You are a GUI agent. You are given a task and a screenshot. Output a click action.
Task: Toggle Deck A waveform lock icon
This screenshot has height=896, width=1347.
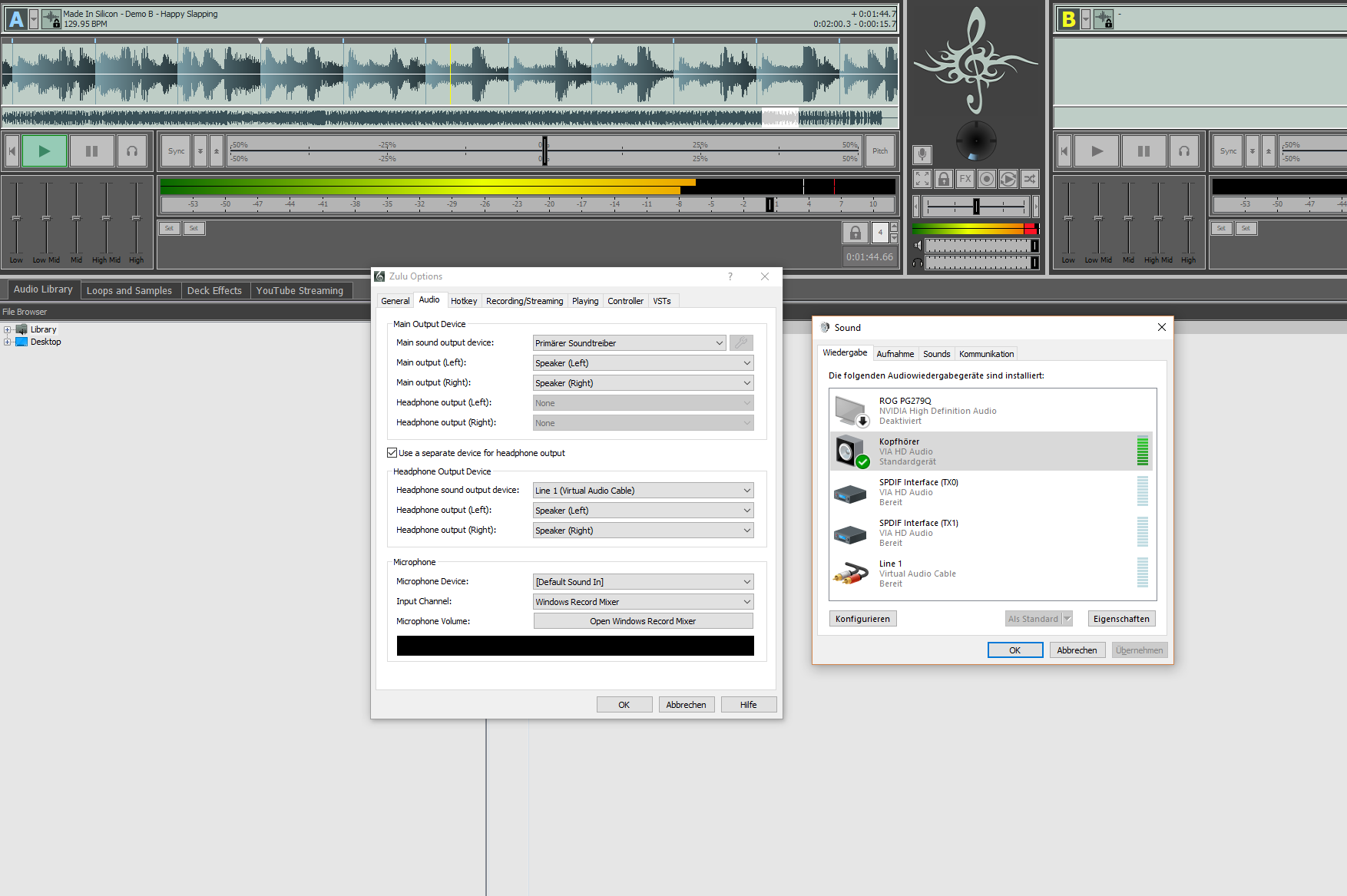click(51, 18)
